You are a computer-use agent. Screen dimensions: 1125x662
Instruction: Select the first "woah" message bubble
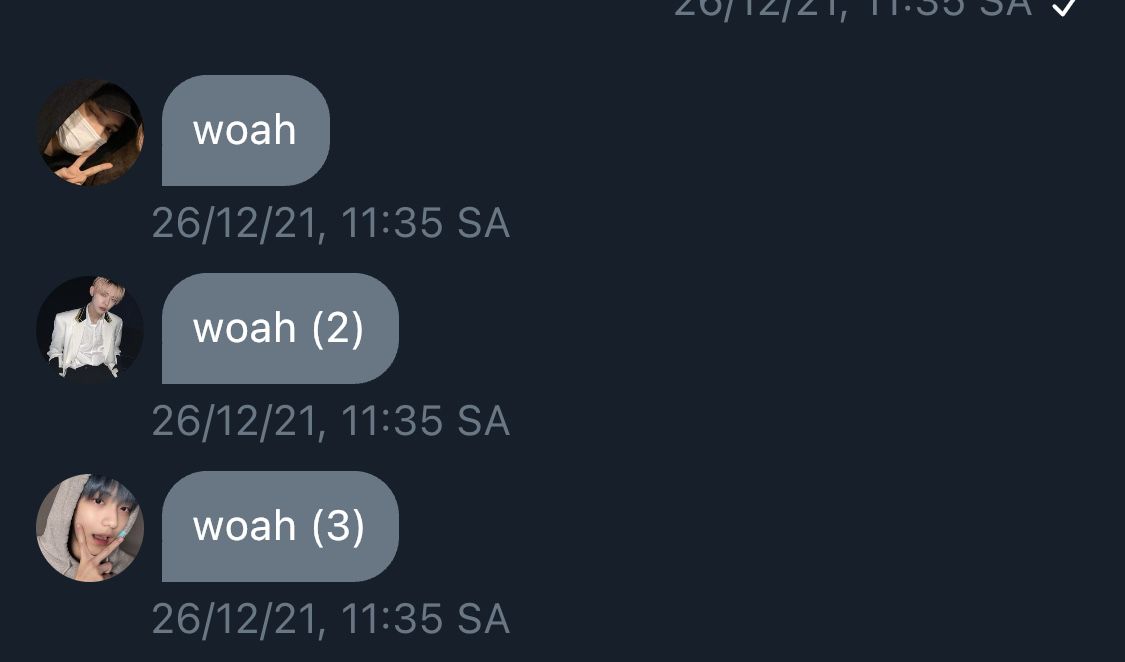[245, 131]
